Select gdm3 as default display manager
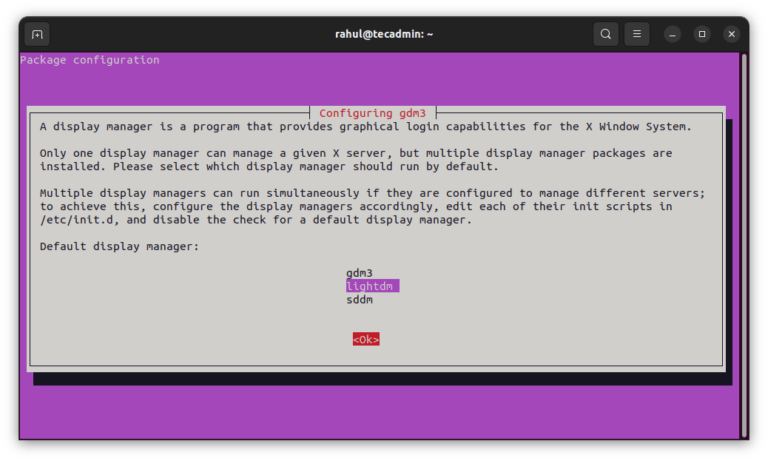768x461 pixels. (x=359, y=273)
